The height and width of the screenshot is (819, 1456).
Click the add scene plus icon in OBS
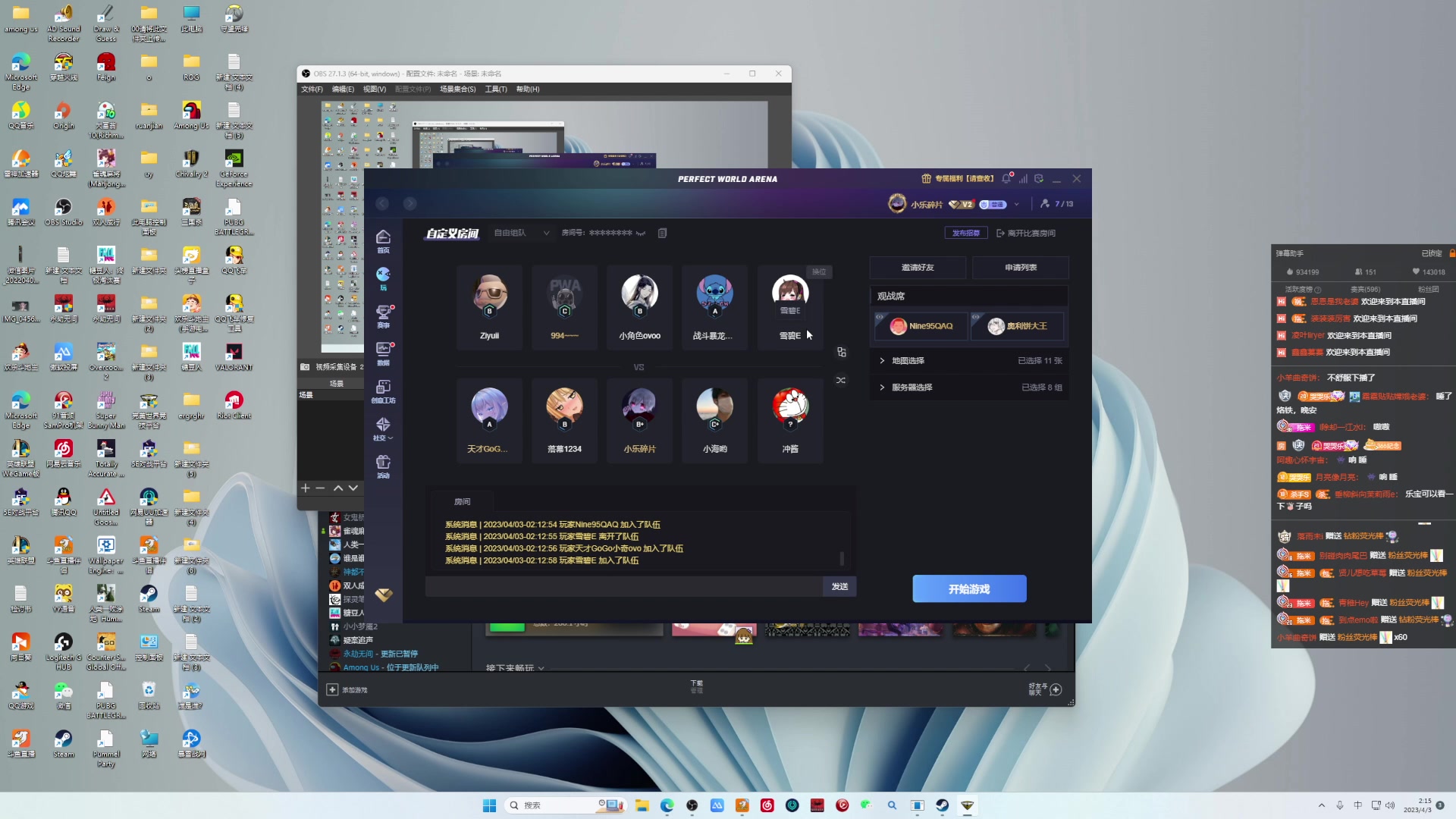pos(306,488)
